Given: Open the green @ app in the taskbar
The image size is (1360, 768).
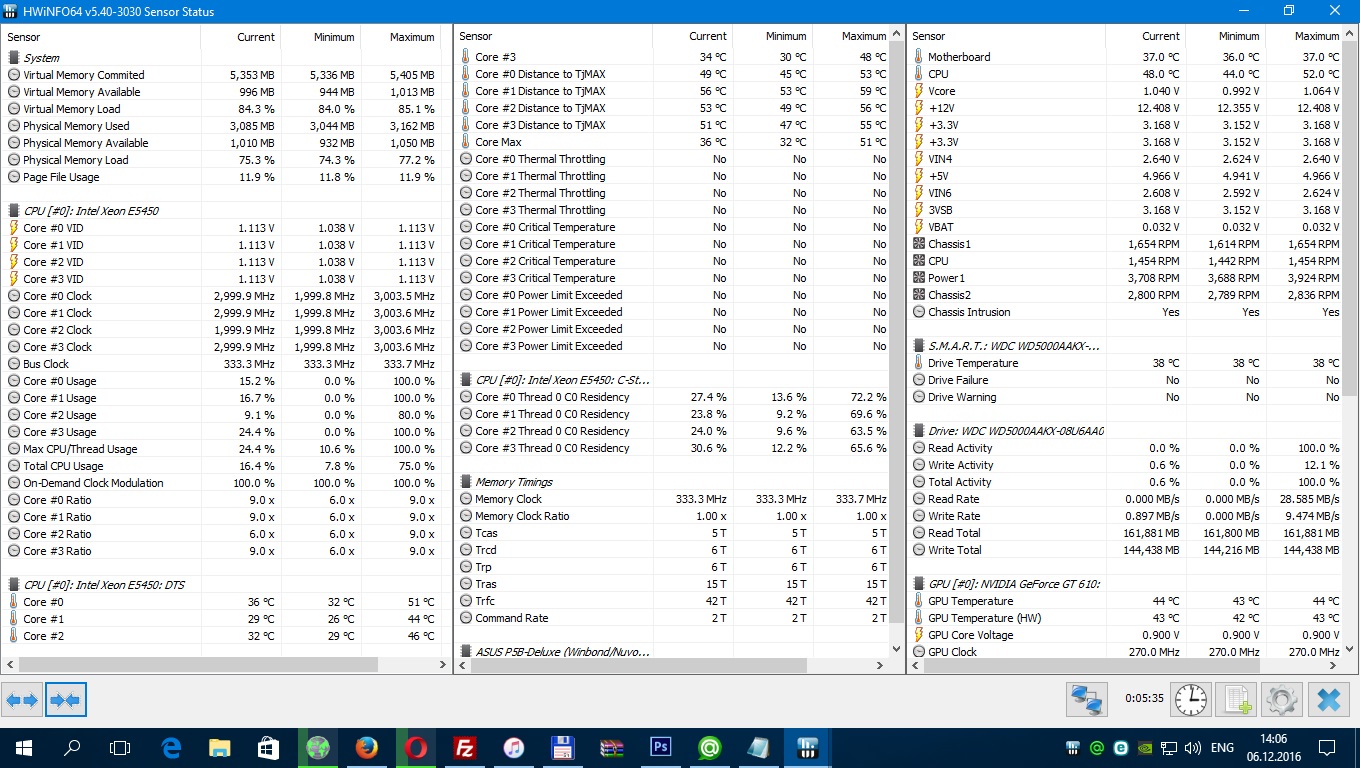Looking at the screenshot, I should pos(709,747).
